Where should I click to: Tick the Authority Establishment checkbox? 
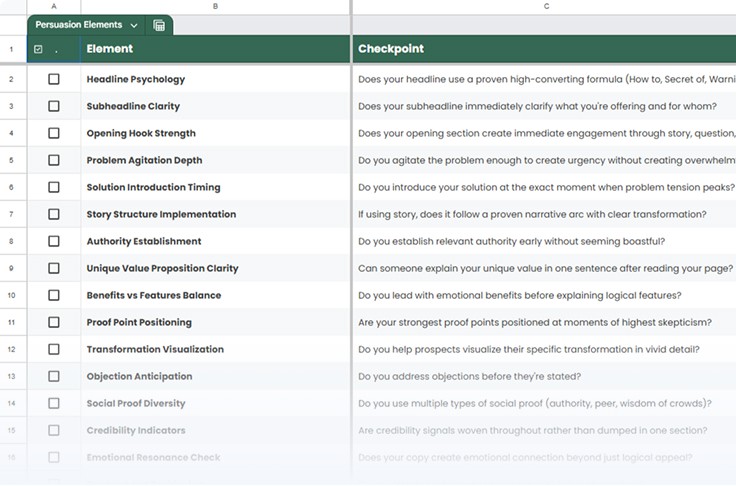tap(54, 241)
